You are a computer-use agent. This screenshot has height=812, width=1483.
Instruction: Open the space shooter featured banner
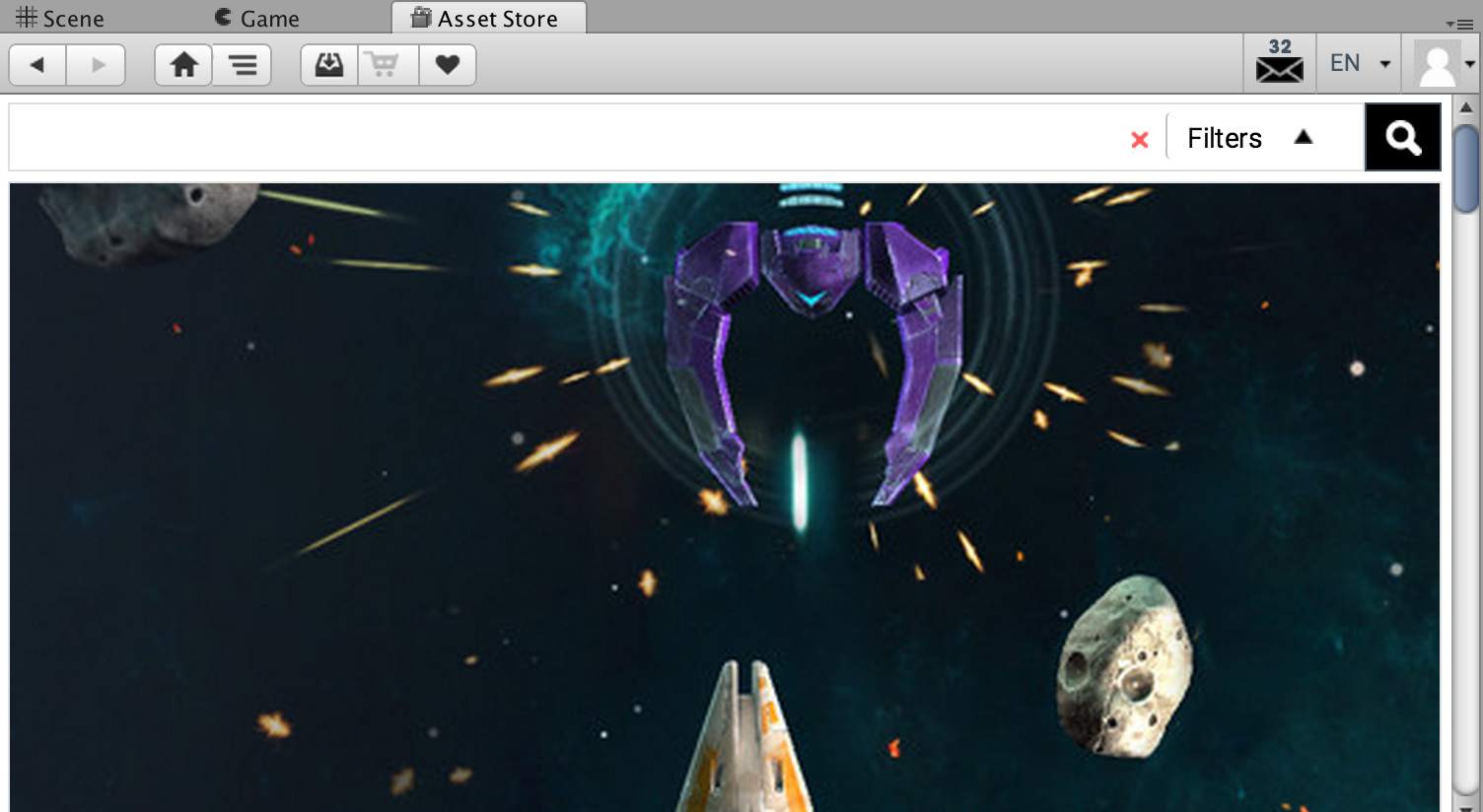[x=725, y=498]
